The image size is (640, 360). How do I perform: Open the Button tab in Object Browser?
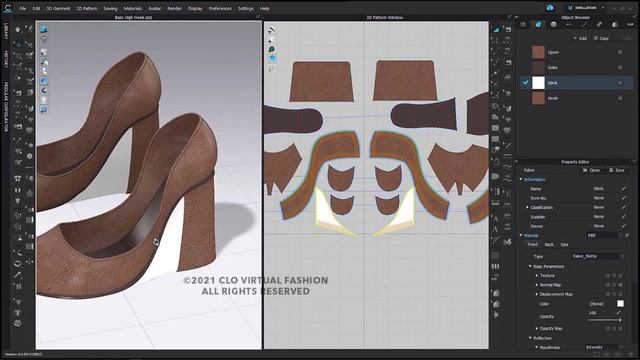coord(553,24)
